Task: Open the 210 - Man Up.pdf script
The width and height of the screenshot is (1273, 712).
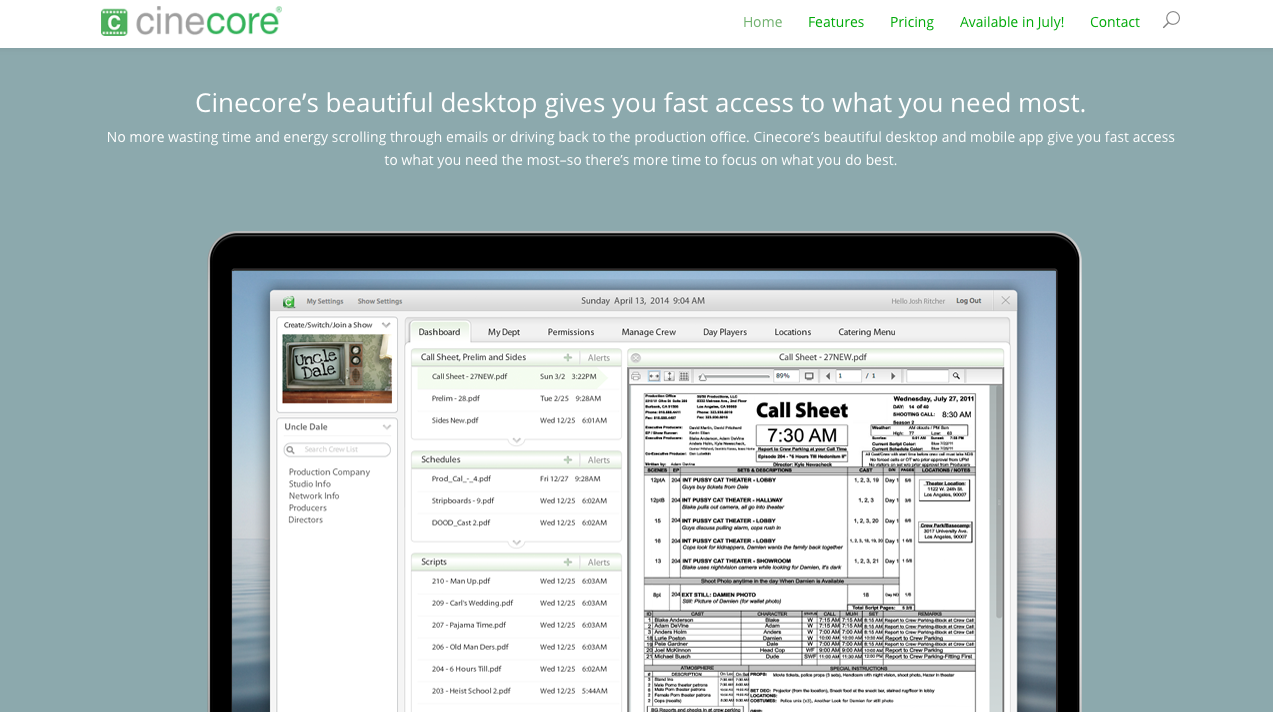Action: pos(461,581)
